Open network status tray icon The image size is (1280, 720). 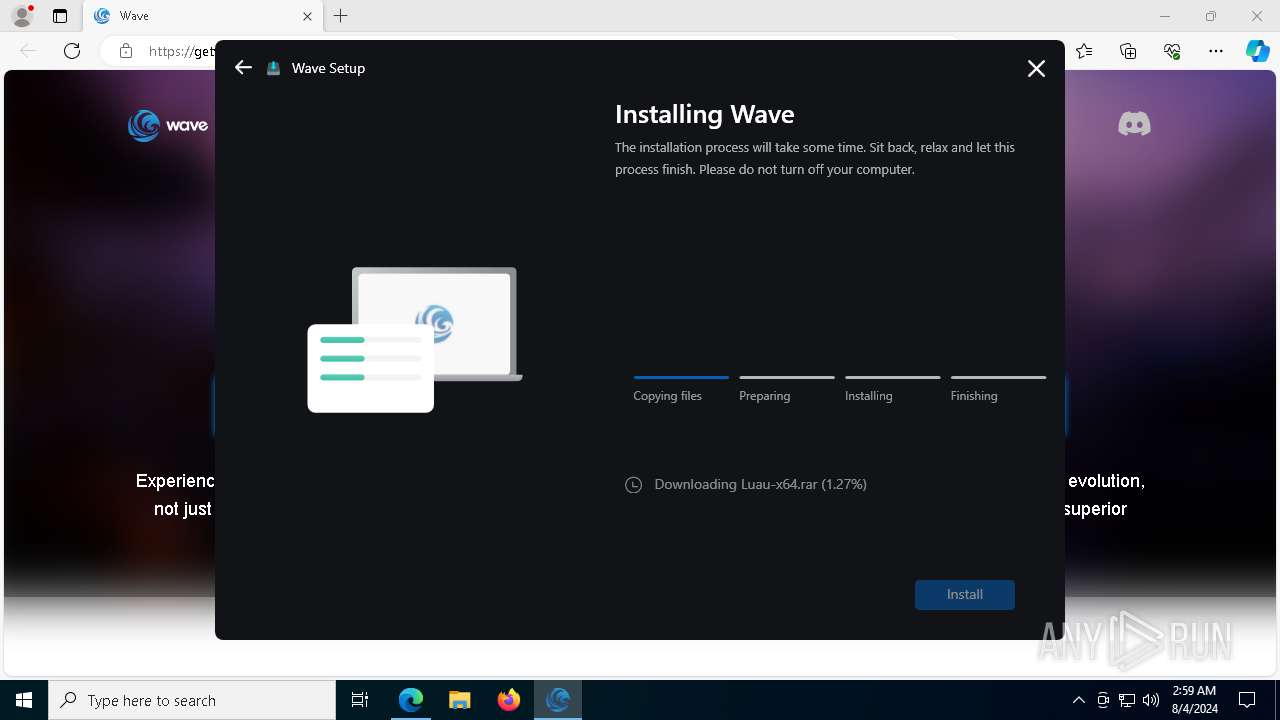click(x=1127, y=700)
